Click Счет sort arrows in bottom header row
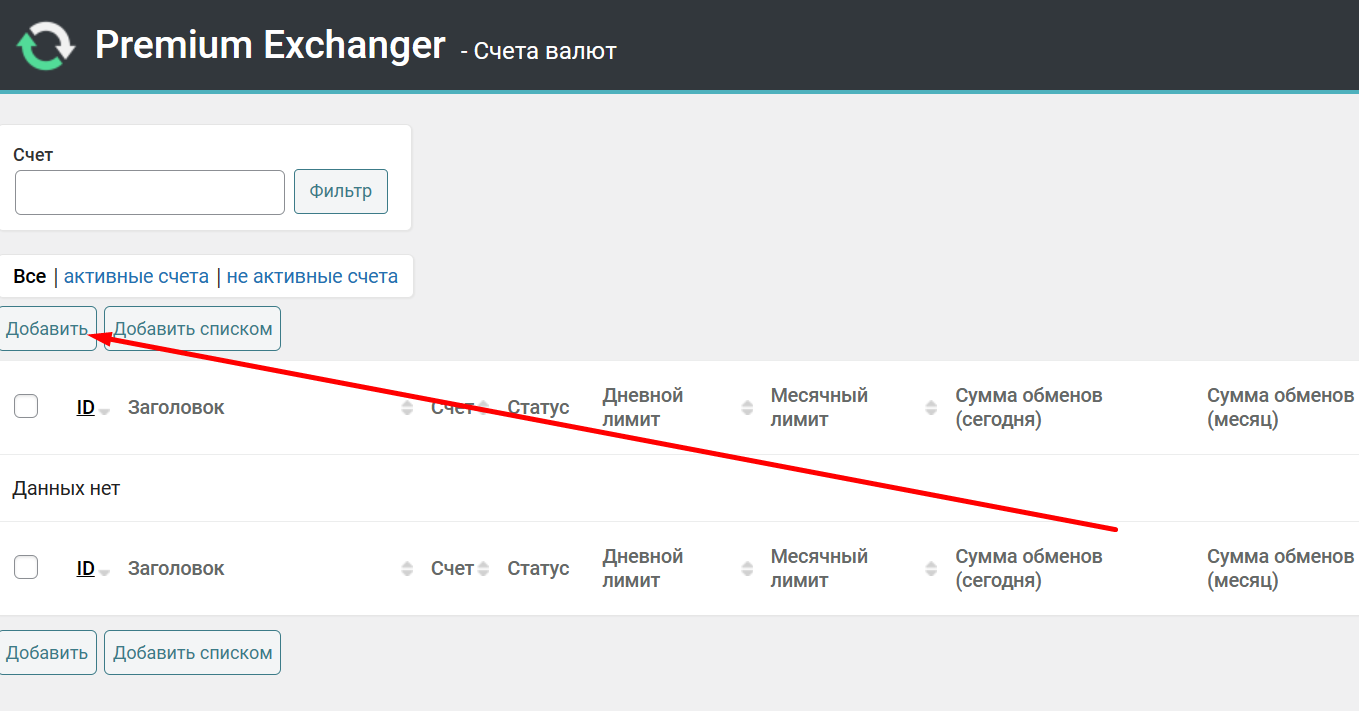This screenshot has width=1359, height=711. pyautogui.click(x=483, y=569)
